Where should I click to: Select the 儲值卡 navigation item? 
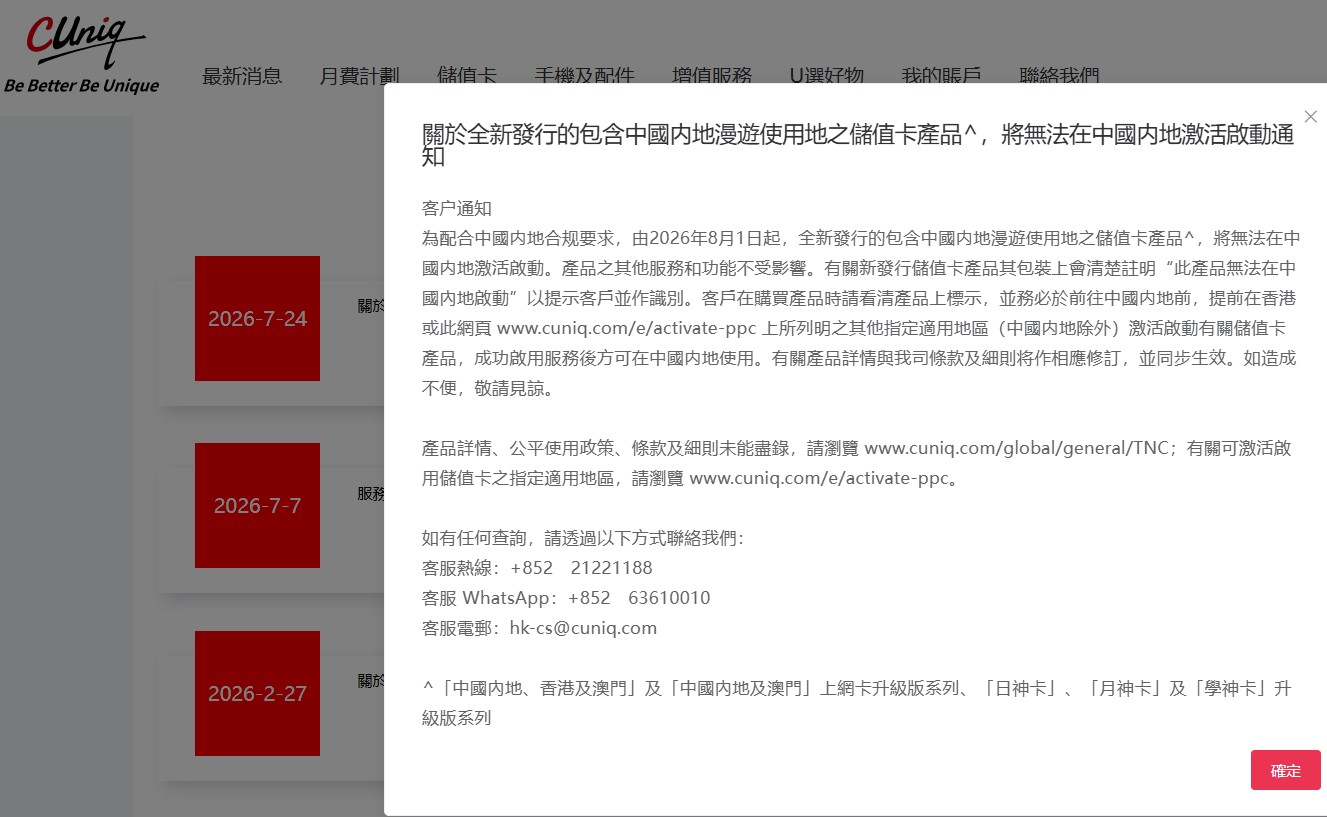[467, 76]
